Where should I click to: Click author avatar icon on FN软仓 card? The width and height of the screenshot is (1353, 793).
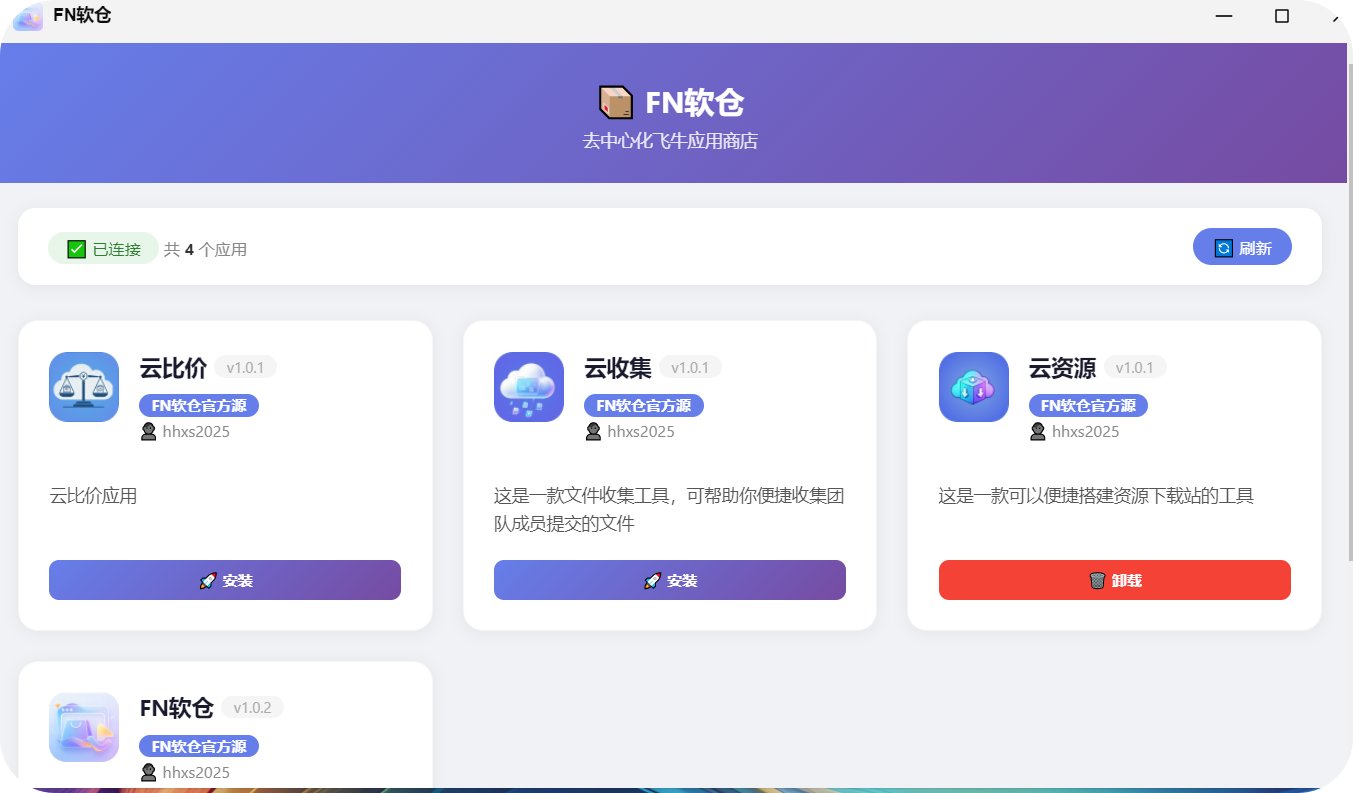(149, 772)
